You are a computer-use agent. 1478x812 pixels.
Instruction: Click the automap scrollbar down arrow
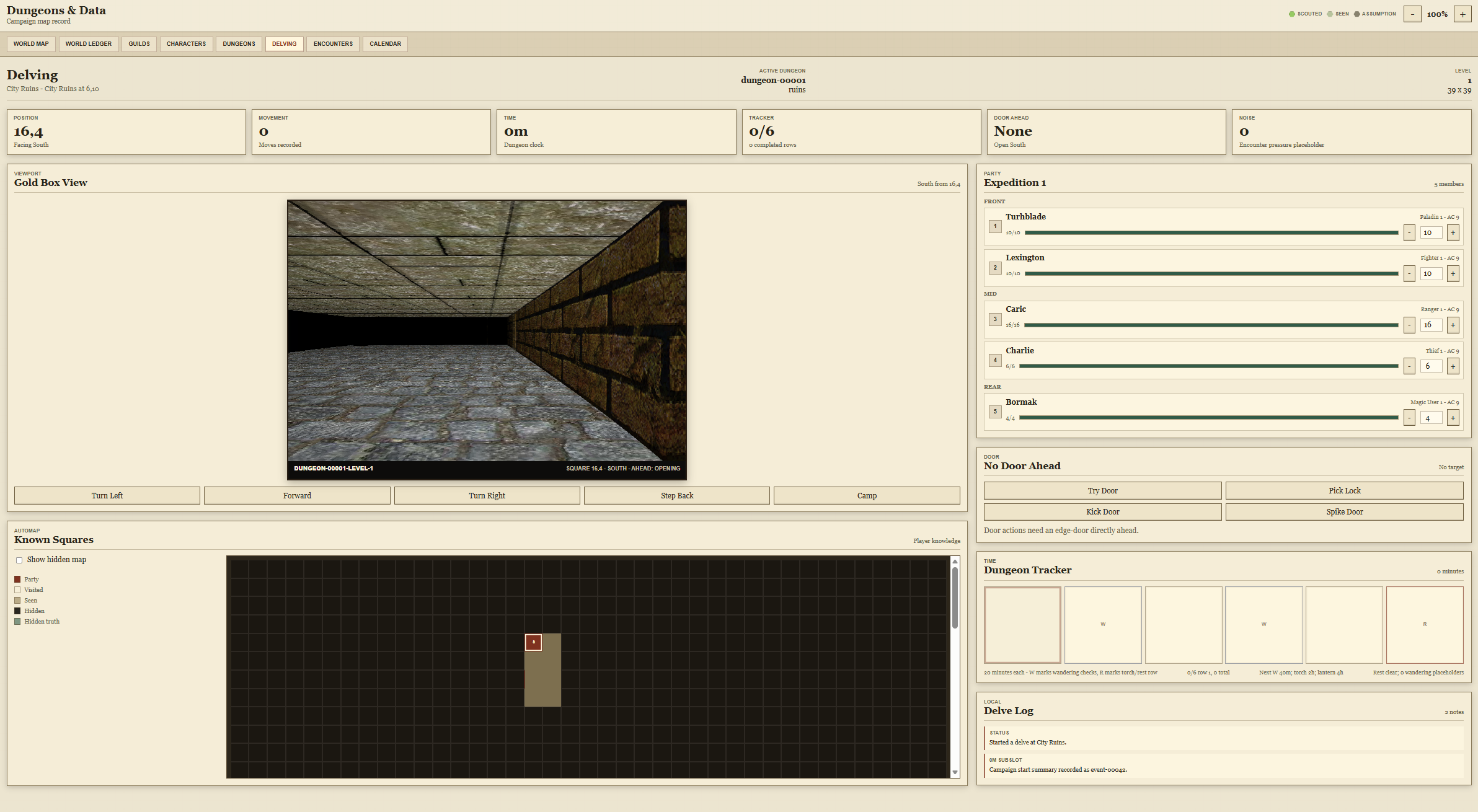coord(955,772)
